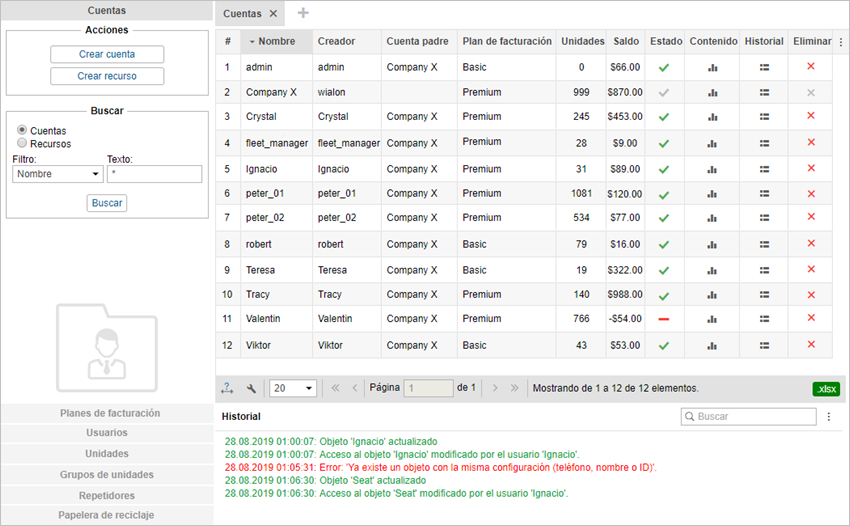
Task: Click the red blocked status for Valentin
Action: click(x=663, y=319)
